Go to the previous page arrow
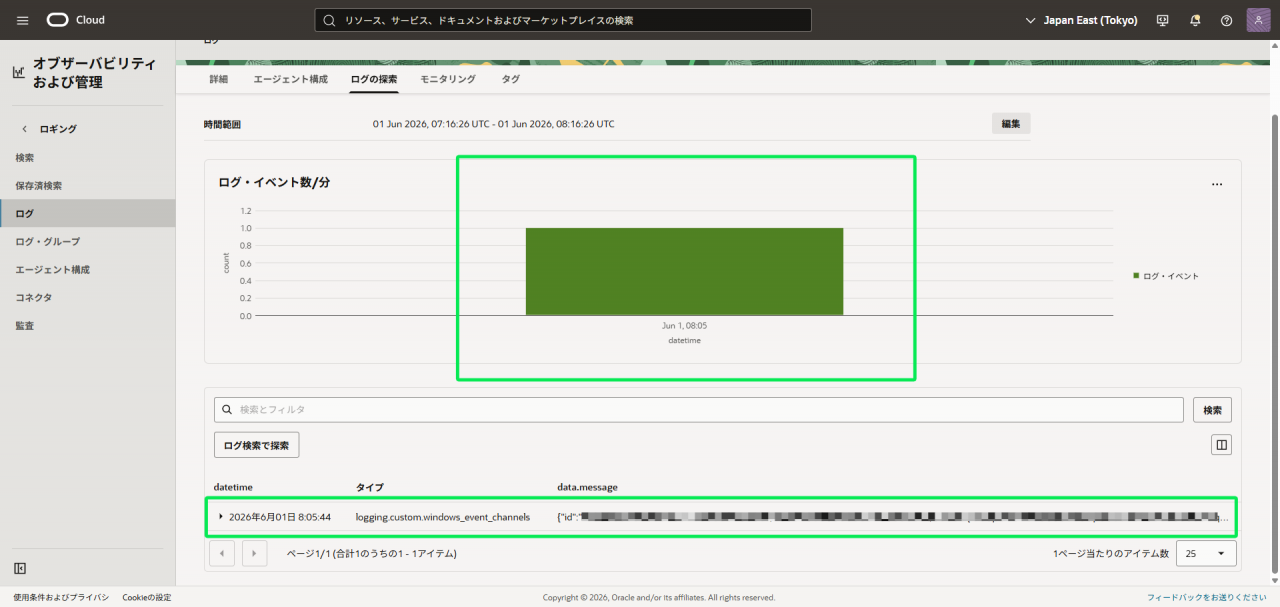This screenshot has width=1280, height=607. pos(222,553)
